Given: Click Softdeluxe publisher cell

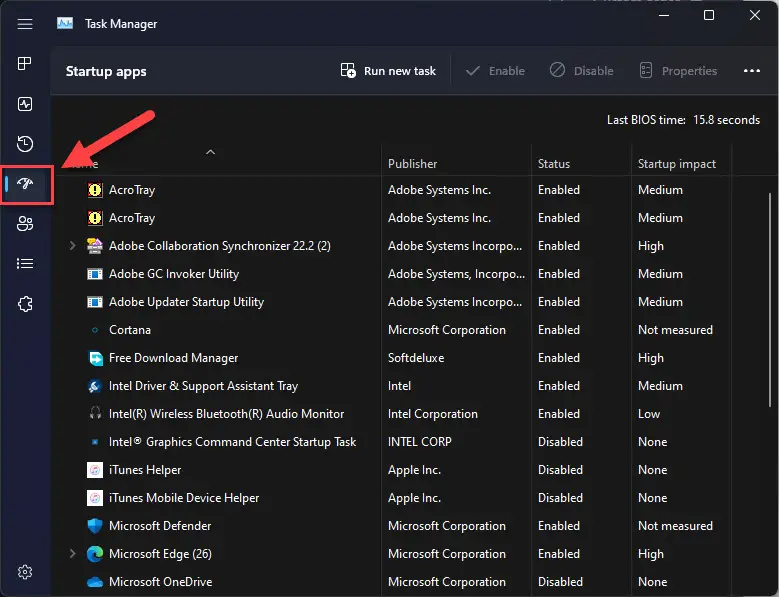Looking at the screenshot, I should click(x=416, y=358).
